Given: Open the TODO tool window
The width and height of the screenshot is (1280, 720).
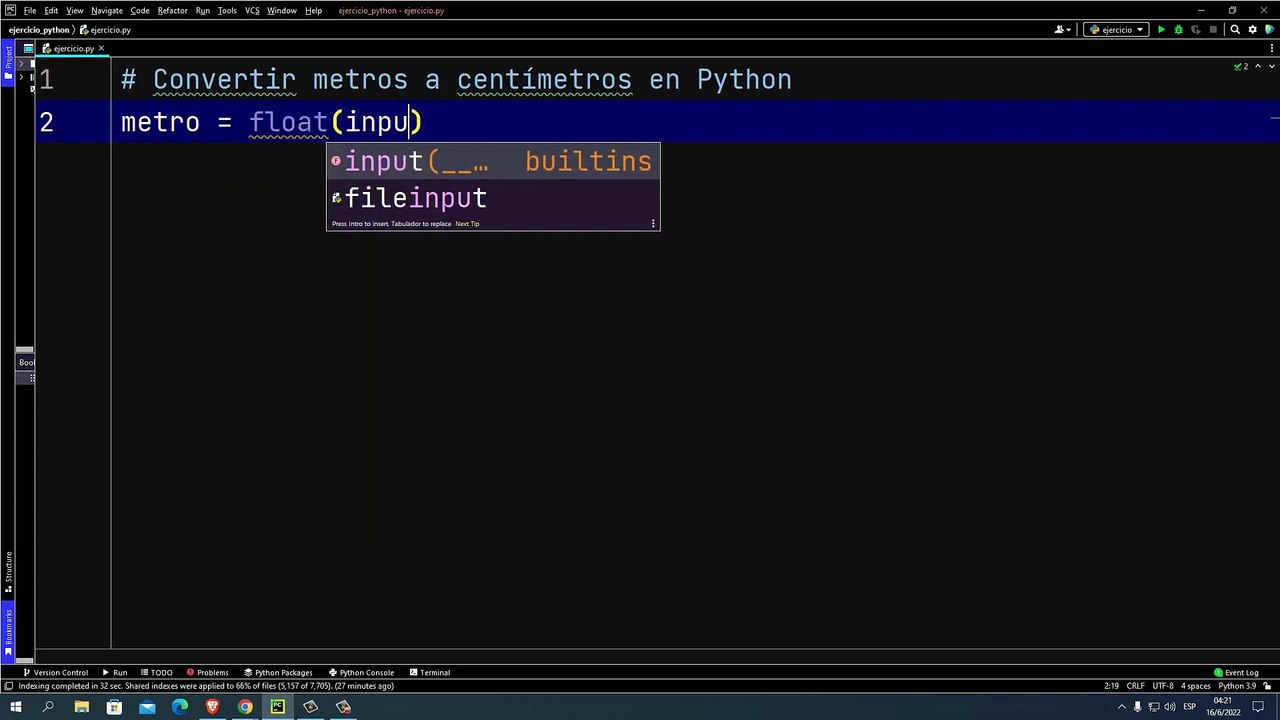Looking at the screenshot, I should tap(156, 673).
